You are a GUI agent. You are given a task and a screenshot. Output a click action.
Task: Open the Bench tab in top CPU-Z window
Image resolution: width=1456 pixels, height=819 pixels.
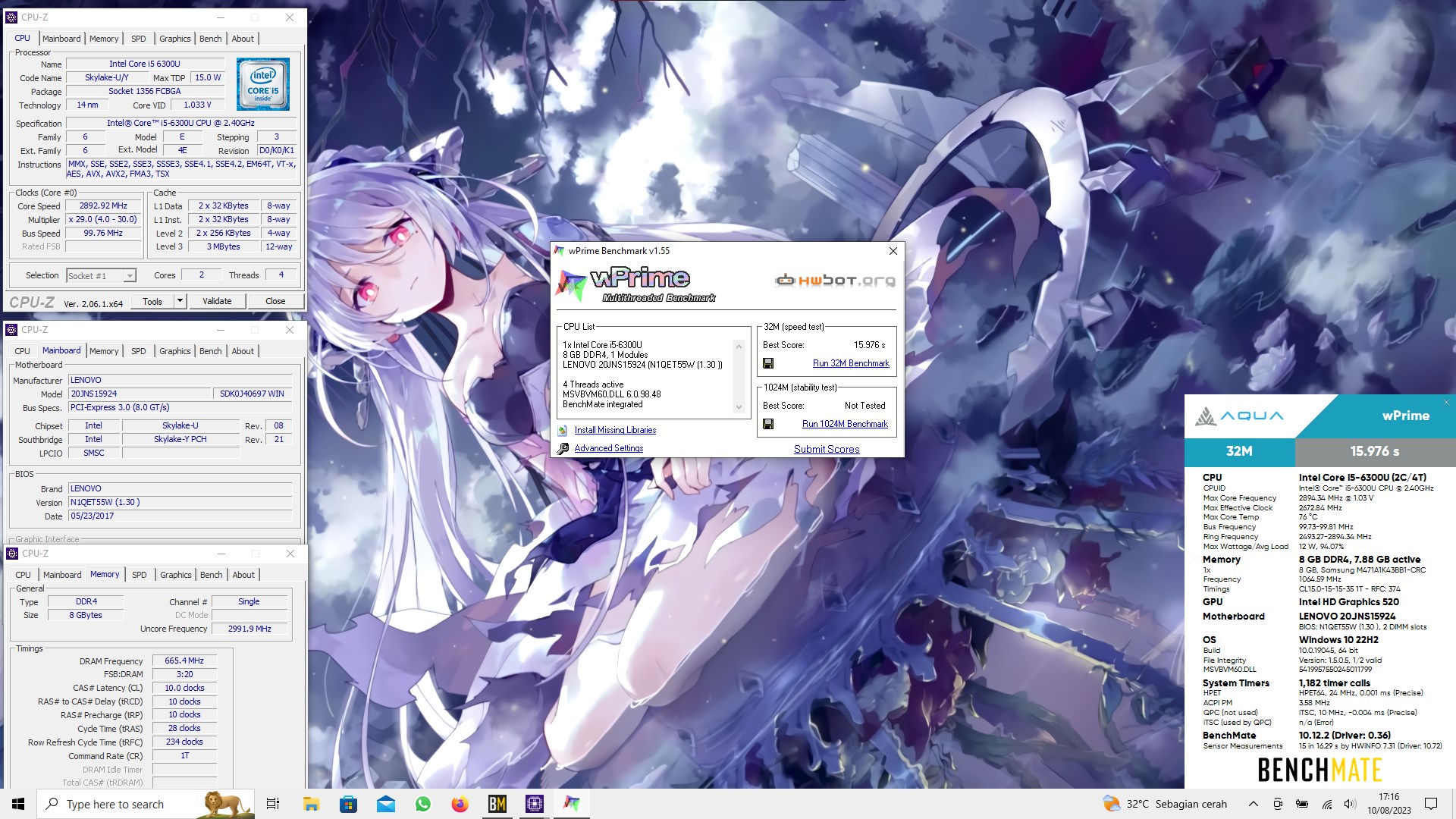click(x=211, y=39)
